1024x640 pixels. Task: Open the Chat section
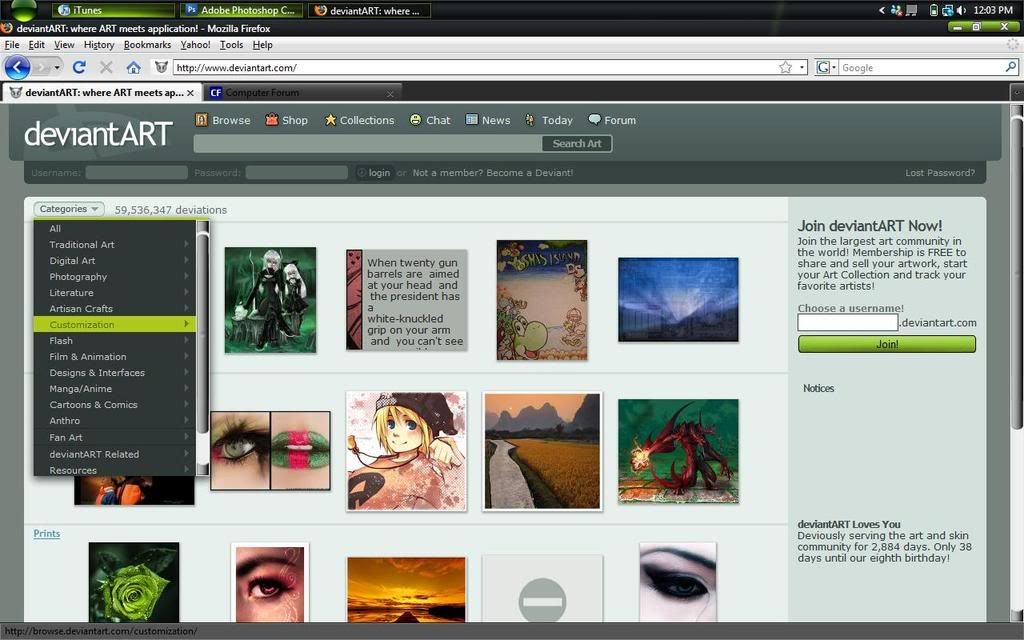pos(430,120)
